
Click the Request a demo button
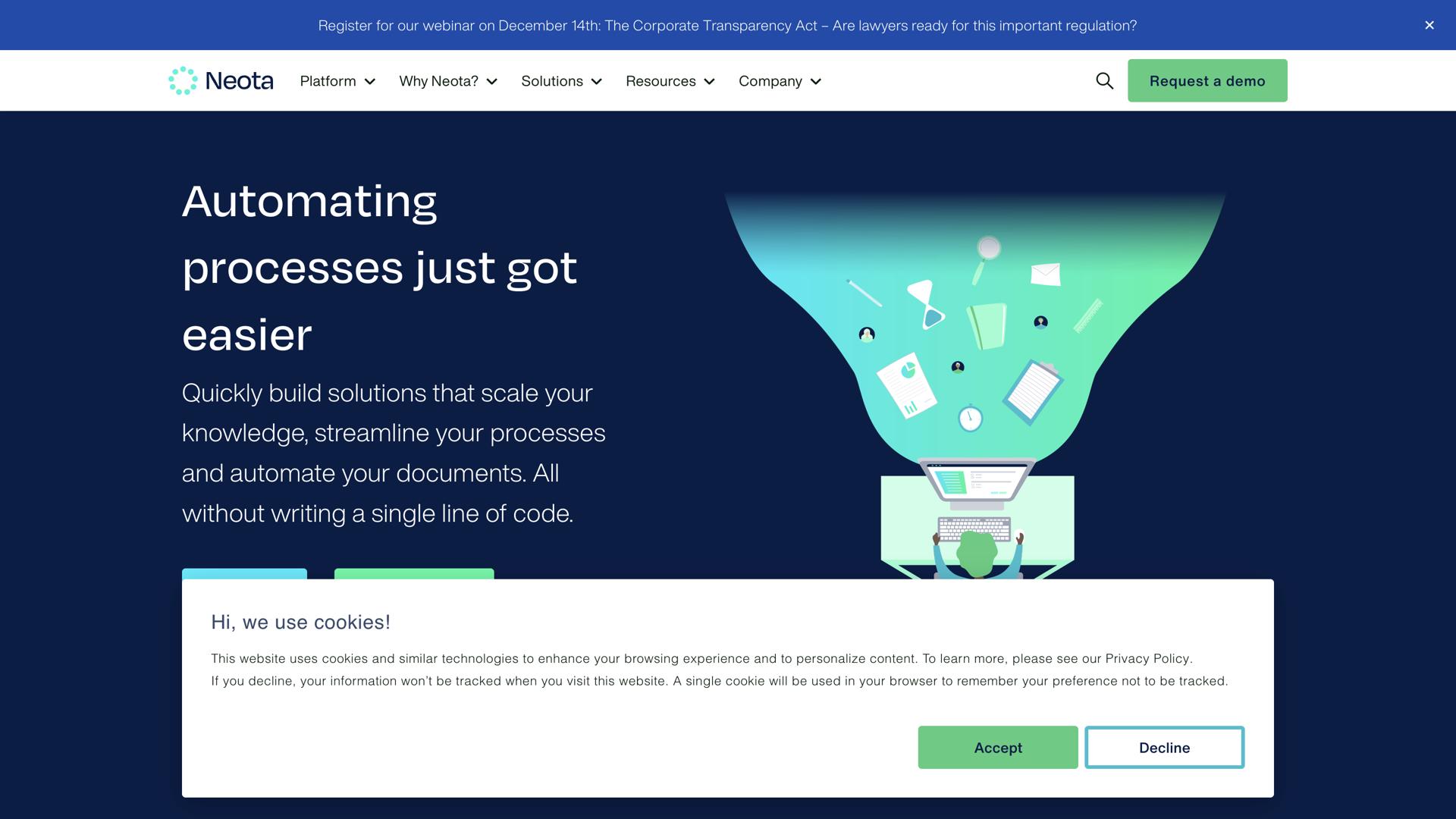pyautogui.click(x=1207, y=81)
